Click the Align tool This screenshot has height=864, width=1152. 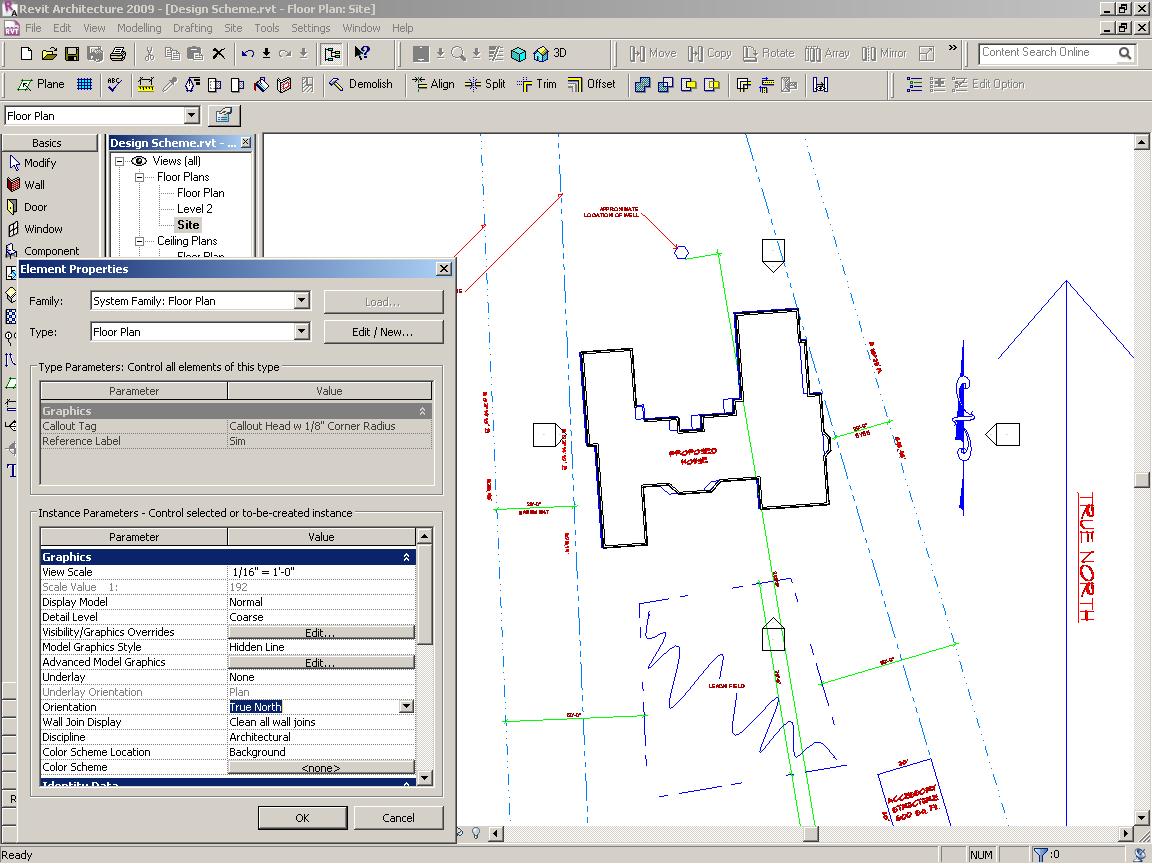point(432,85)
